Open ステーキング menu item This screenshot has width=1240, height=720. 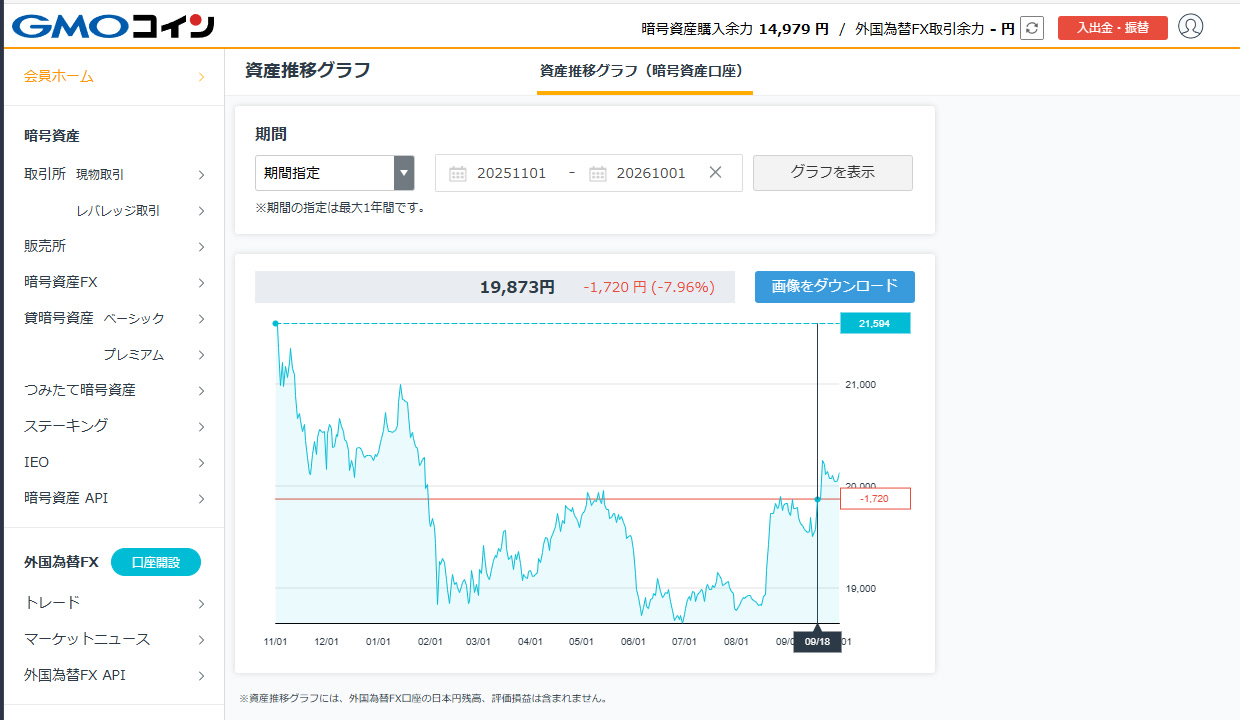pyautogui.click(x=113, y=426)
